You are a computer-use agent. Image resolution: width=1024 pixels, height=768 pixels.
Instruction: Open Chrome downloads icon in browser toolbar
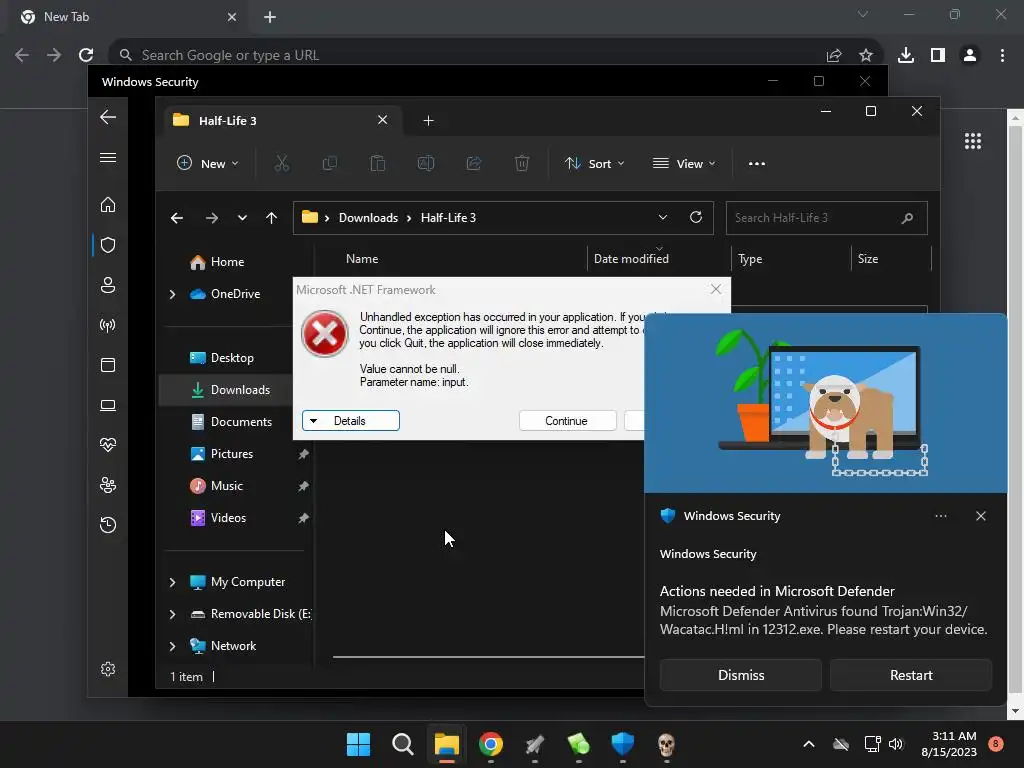[906, 56]
